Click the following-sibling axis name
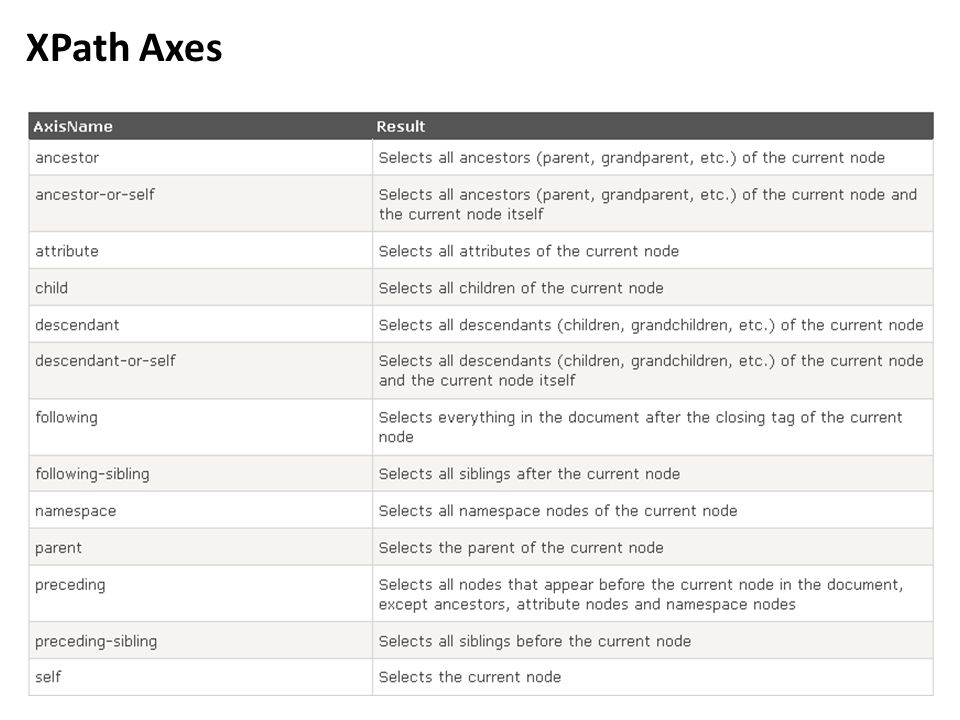 [x=92, y=474]
